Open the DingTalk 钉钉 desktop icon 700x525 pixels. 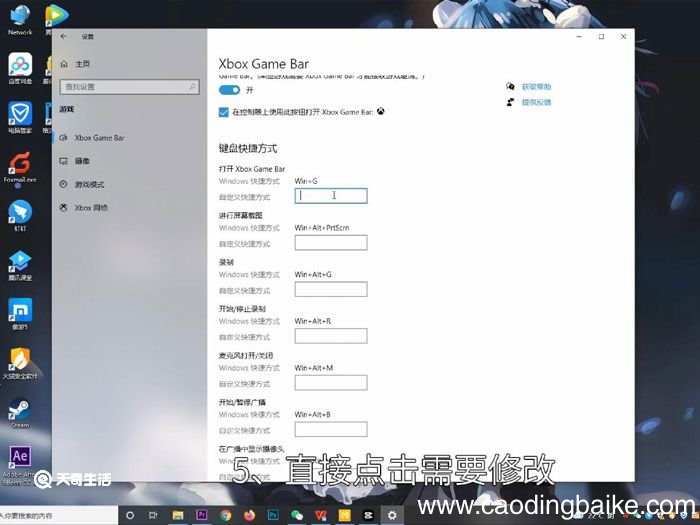click(20, 215)
